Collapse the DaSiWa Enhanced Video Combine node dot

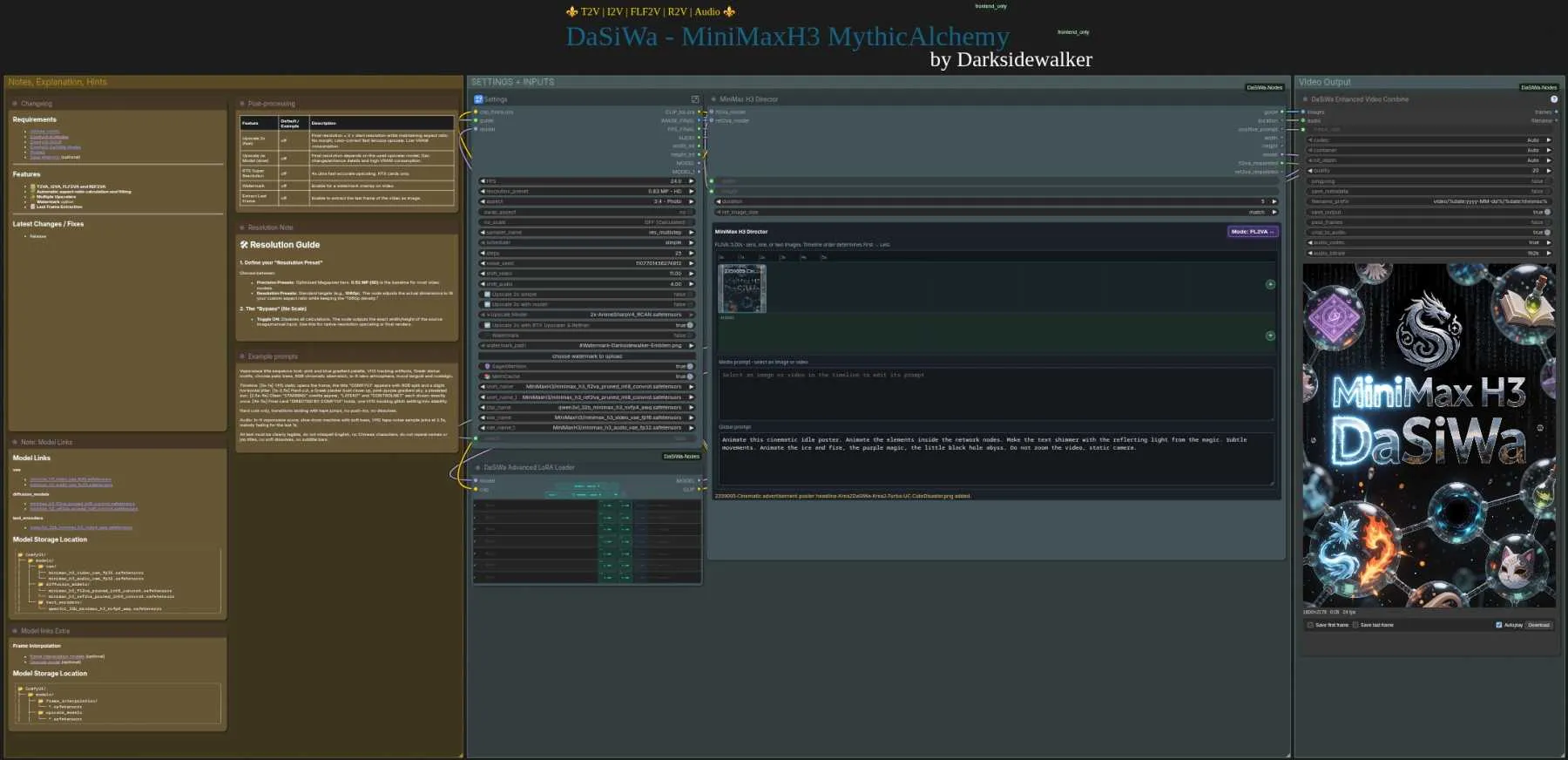click(1305, 99)
